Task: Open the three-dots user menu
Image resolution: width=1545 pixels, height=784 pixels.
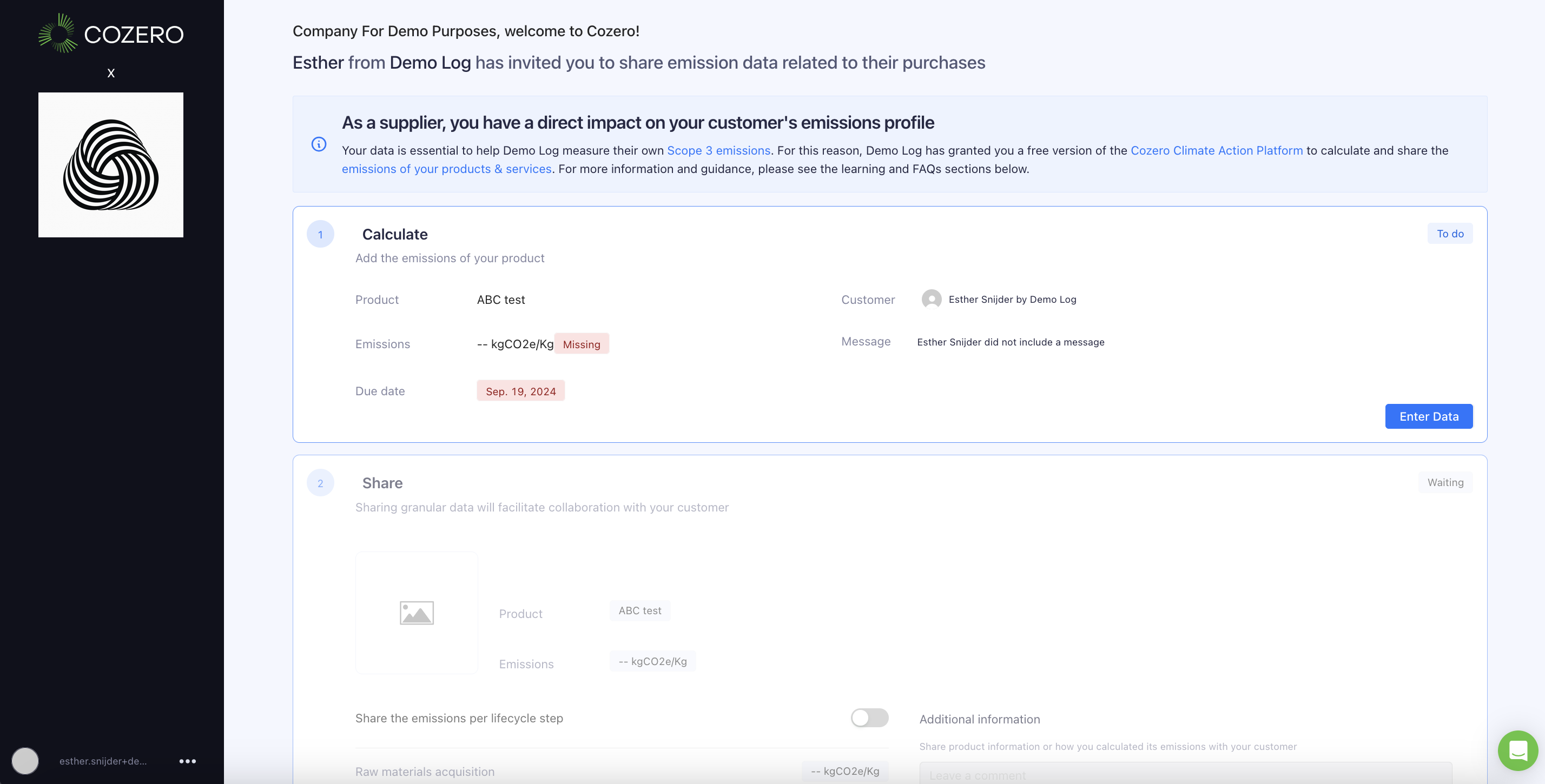Action: [x=187, y=761]
